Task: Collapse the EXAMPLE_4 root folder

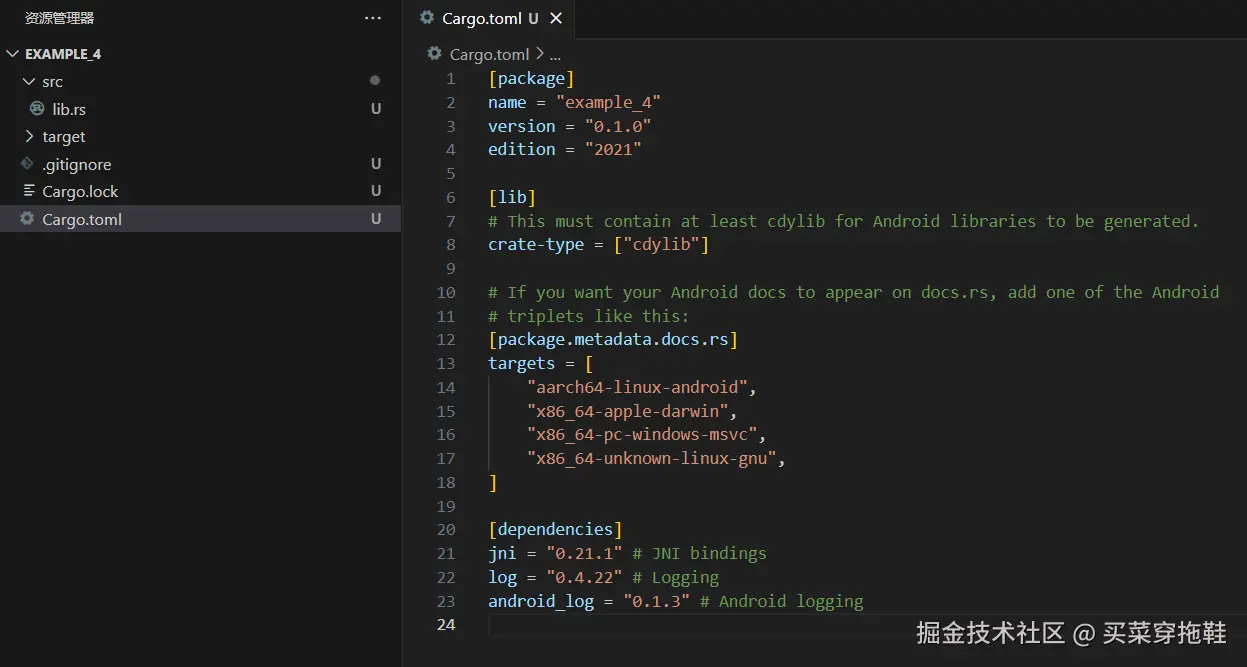Action: (12, 54)
